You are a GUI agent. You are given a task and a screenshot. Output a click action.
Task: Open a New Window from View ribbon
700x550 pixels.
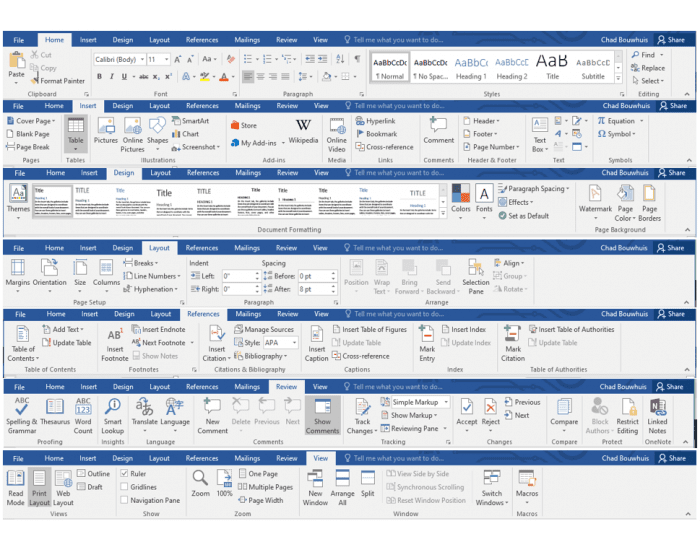(x=315, y=488)
